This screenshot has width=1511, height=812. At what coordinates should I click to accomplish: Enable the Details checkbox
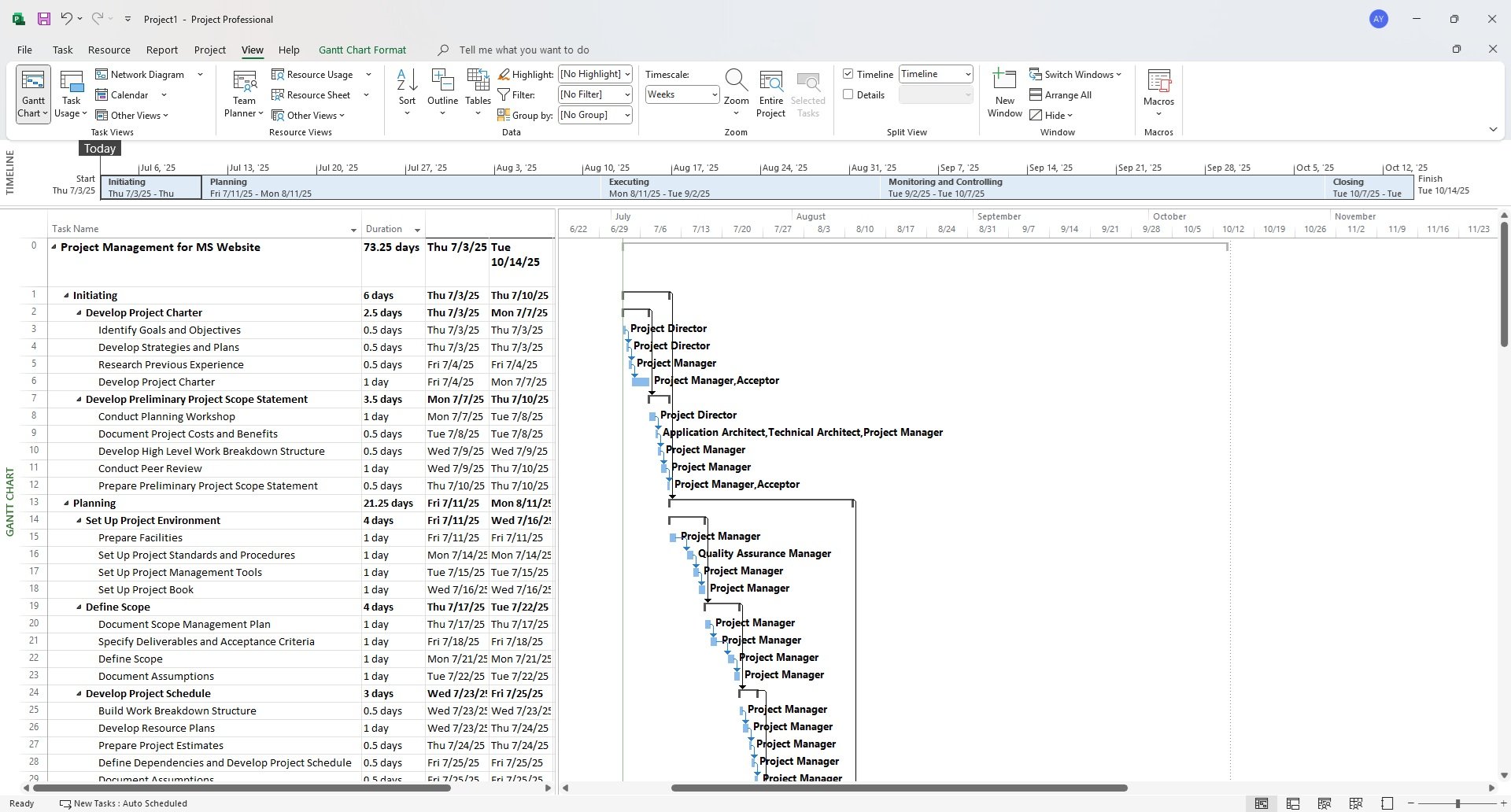click(848, 94)
